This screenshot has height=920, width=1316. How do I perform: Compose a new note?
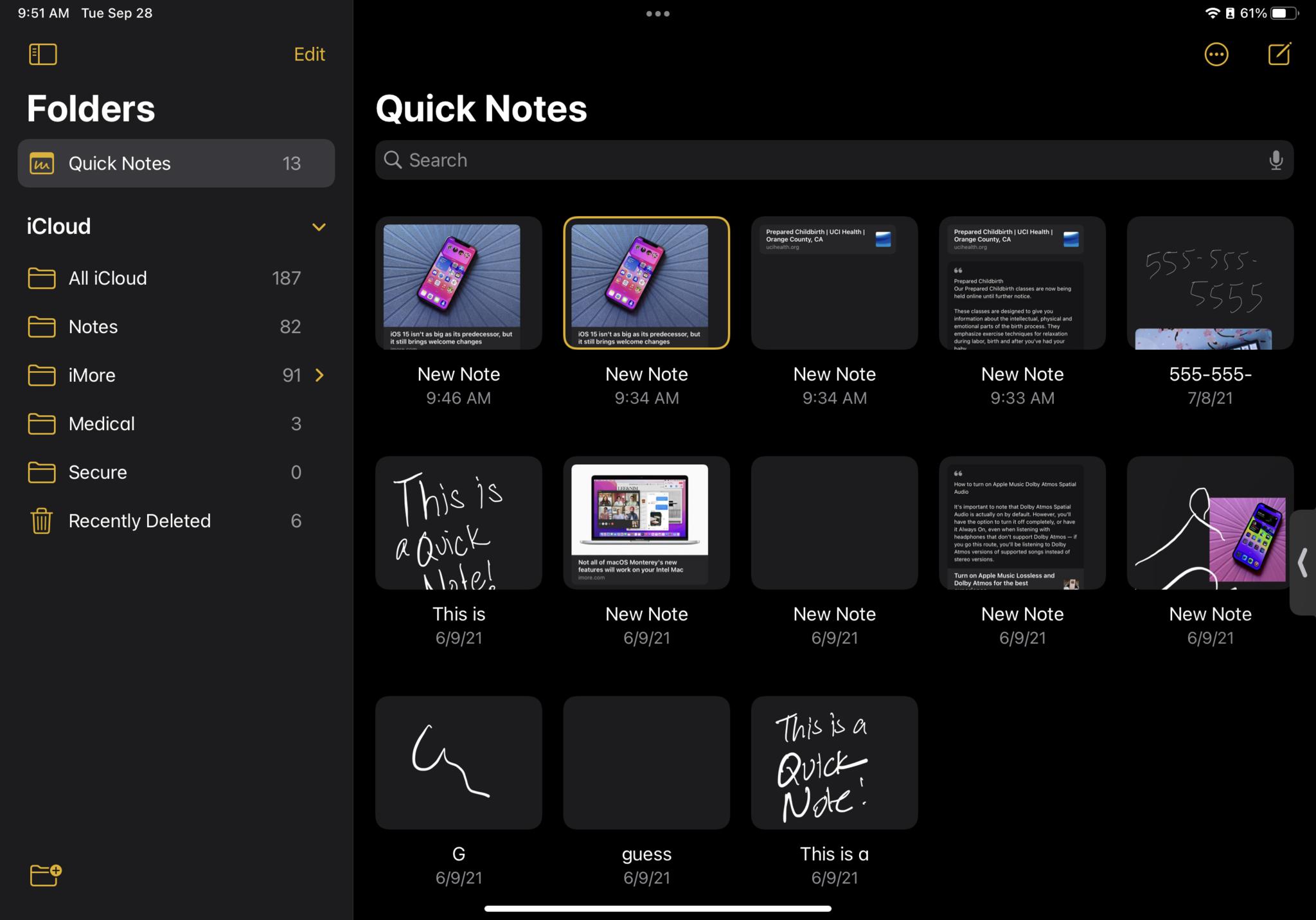pyautogui.click(x=1279, y=53)
